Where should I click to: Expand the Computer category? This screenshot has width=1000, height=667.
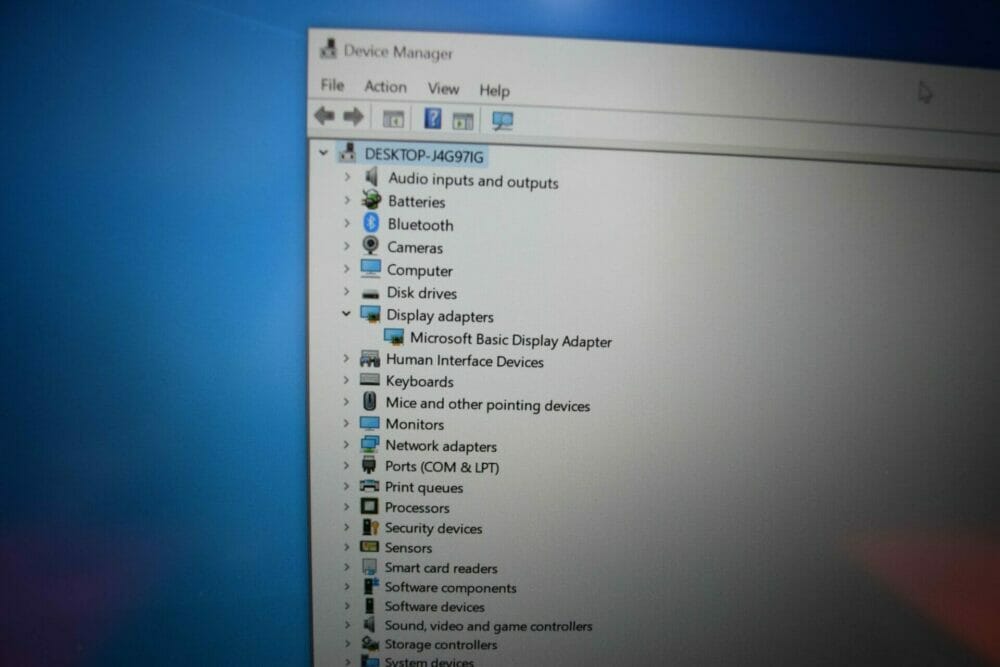pos(346,269)
